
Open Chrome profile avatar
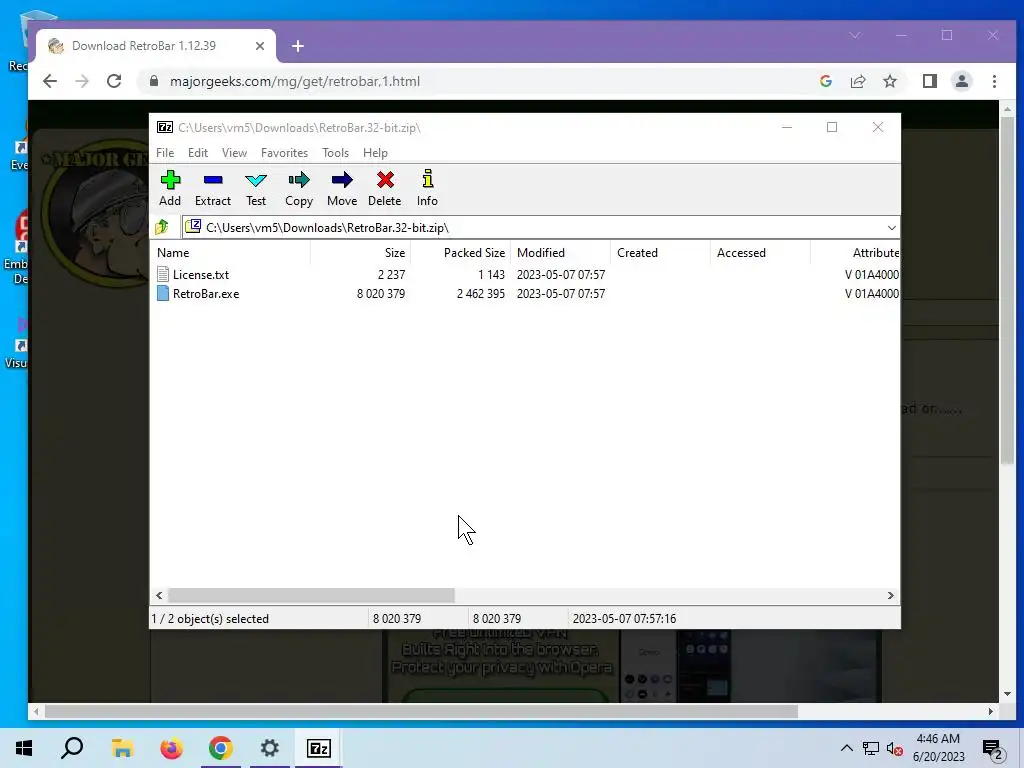coord(961,81)
